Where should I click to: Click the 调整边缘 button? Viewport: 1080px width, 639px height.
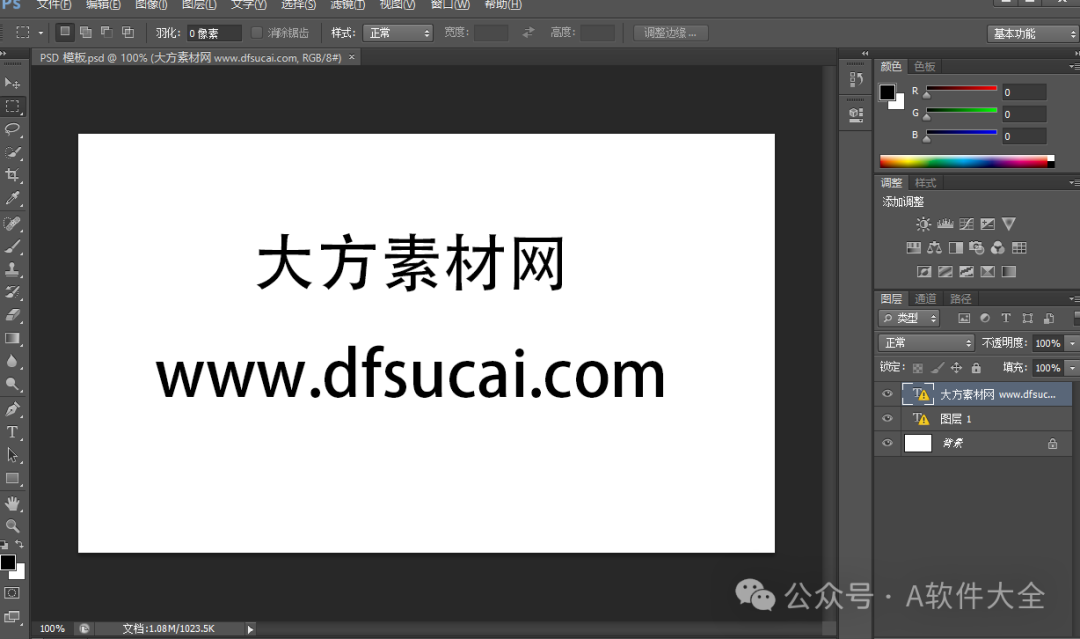coord(670,32)
